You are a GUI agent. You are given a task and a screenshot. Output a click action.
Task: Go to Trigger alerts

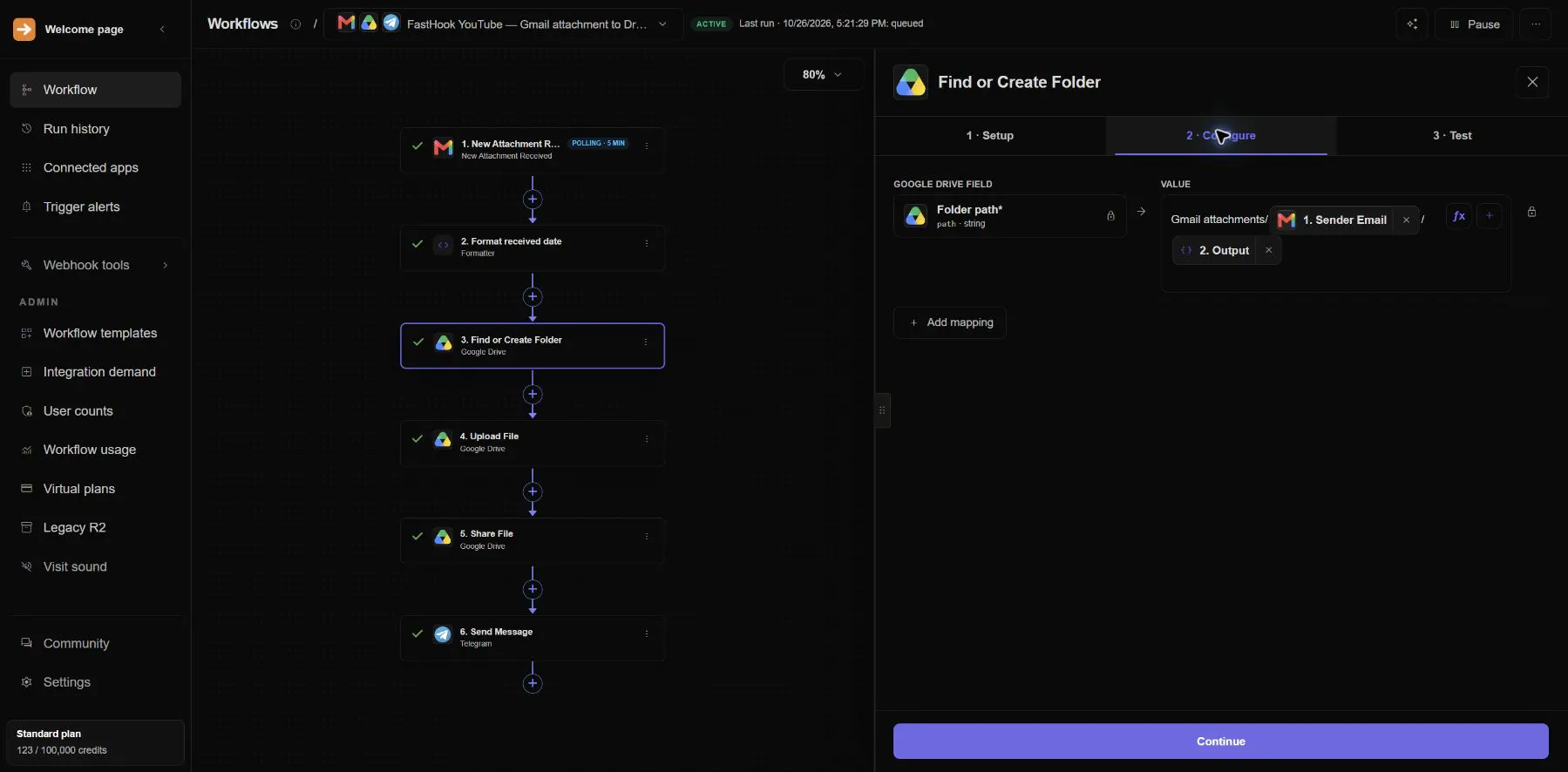point(96,207)
